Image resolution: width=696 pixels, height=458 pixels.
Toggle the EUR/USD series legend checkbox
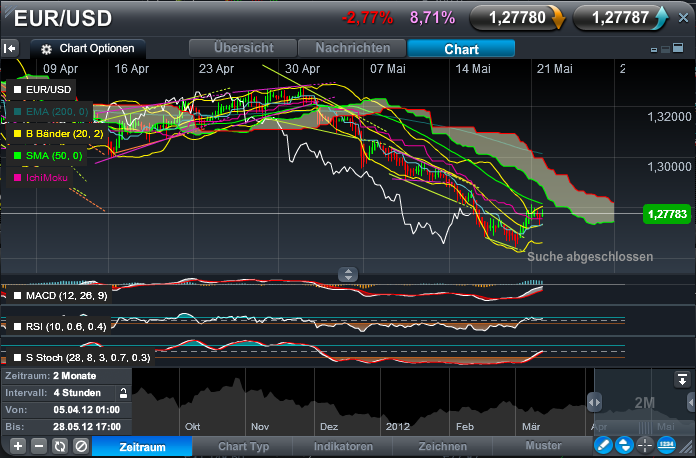tap(17, 90)
